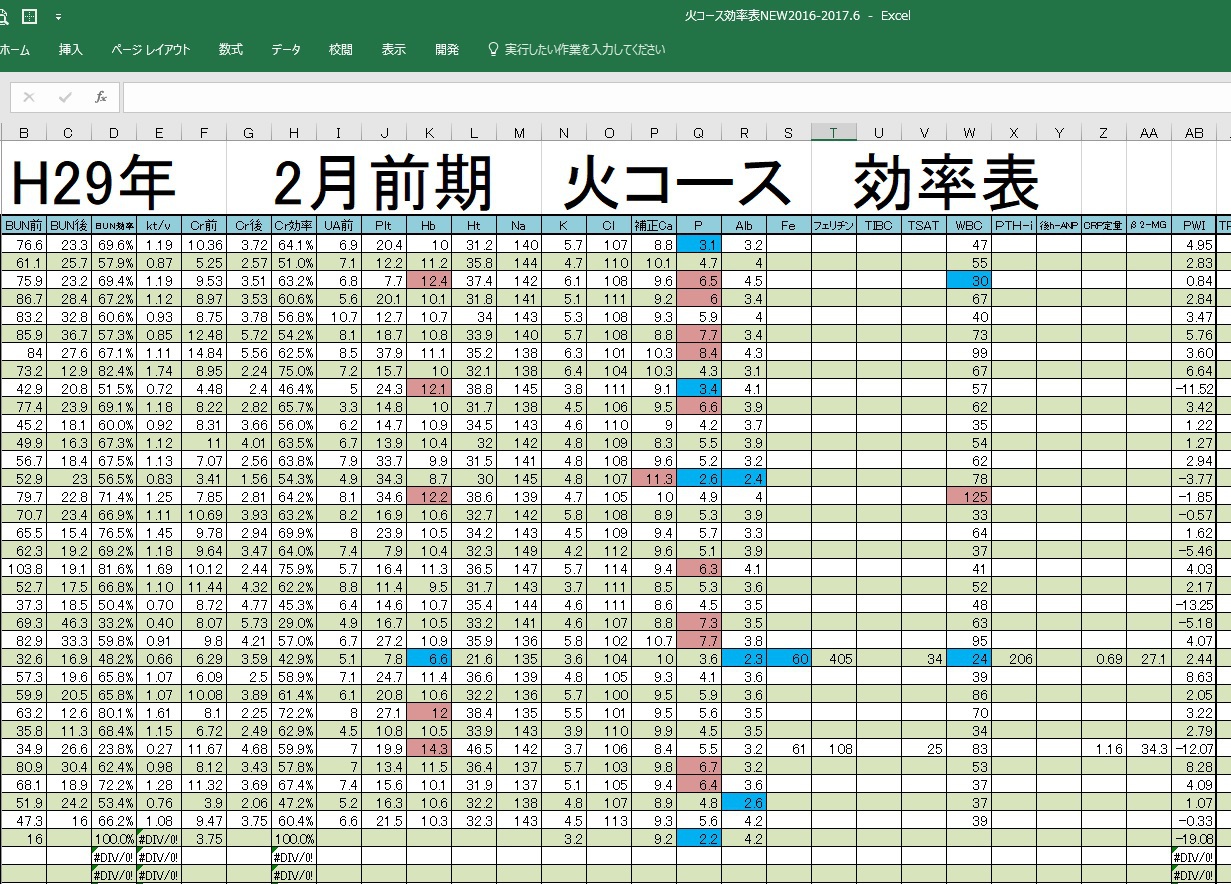
Task: Open the 校閲 tab
Action: (340, 49)
